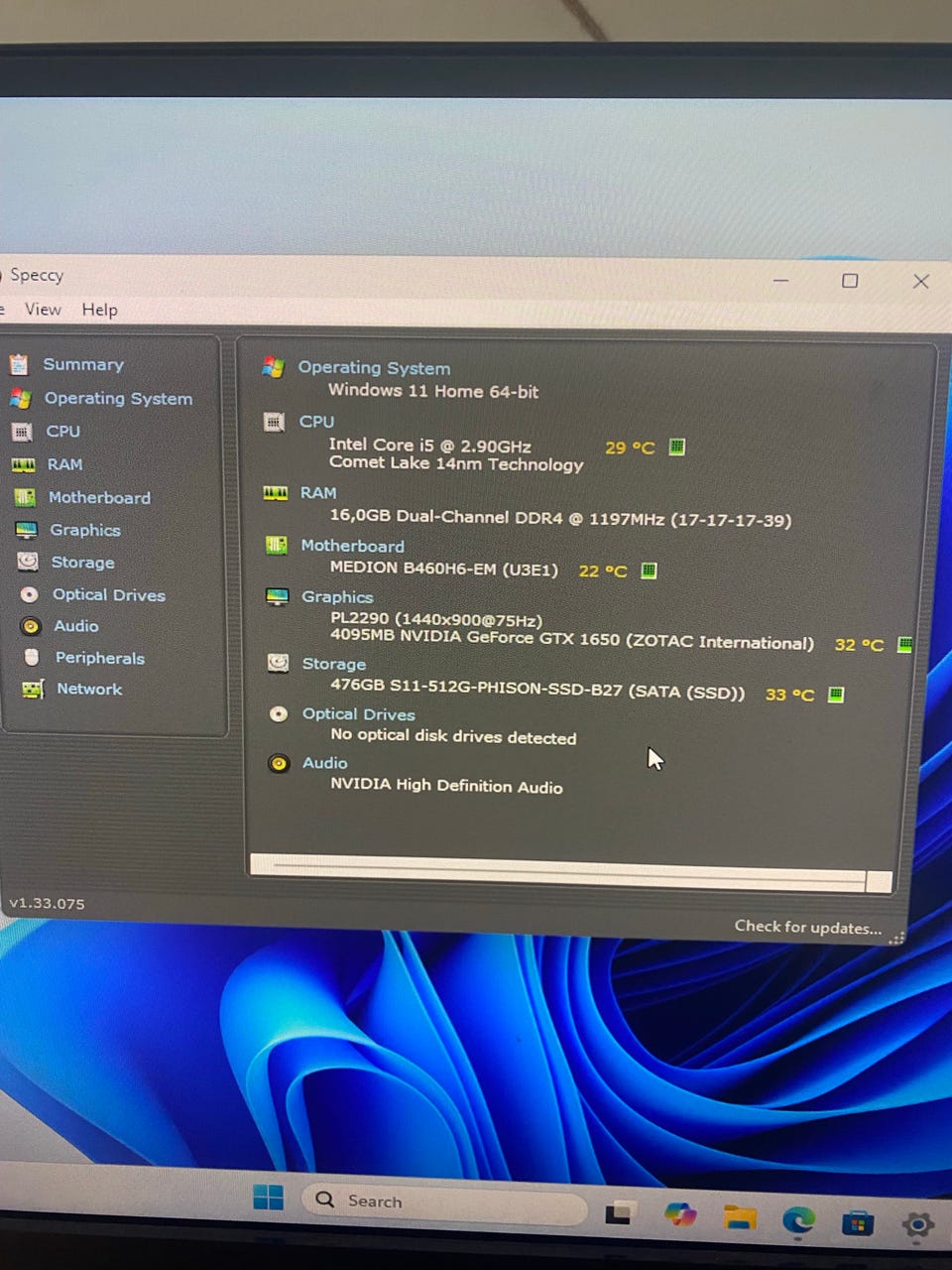Click the Storage drive icon in sidebar

29,562
